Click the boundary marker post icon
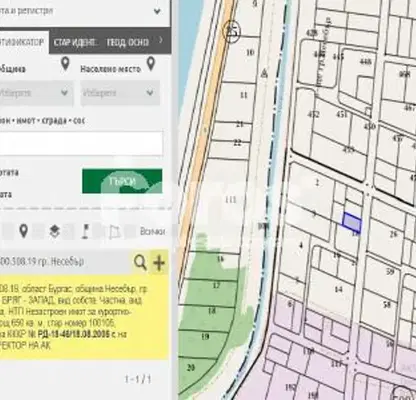This screenshot has width=416, height=400. pos(85,231)
